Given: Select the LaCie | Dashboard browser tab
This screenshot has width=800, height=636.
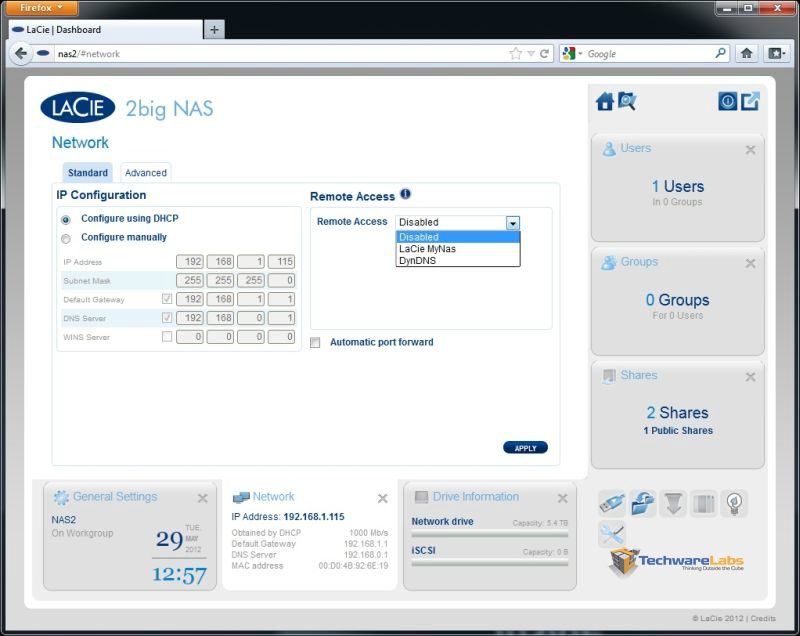Looking at the screenshot, I should click(106, 30).
